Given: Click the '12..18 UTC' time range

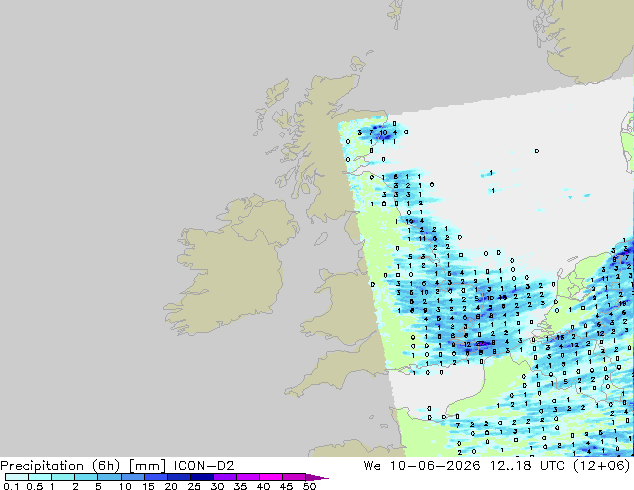Looking at the screenshot, I should pos(530,466).
